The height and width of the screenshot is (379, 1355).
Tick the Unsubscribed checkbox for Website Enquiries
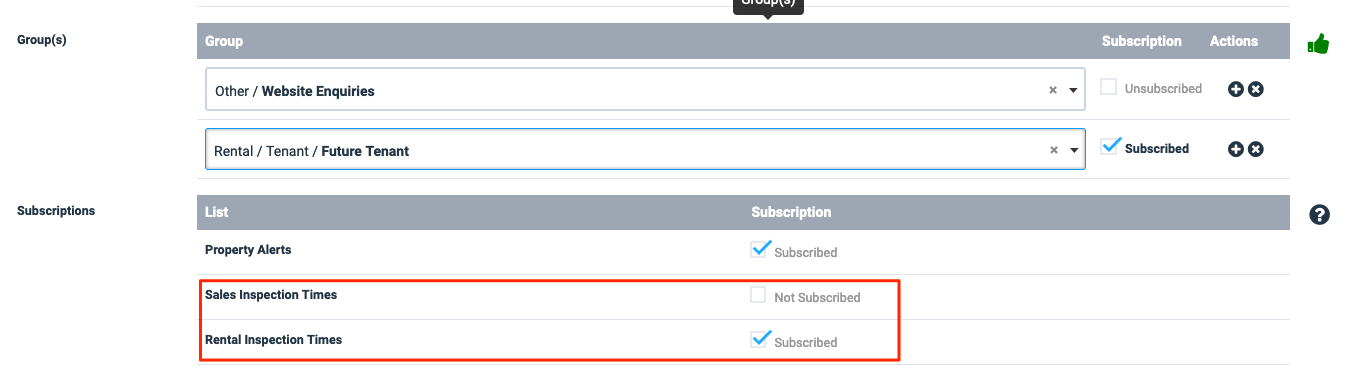(x=1108, y=87)
